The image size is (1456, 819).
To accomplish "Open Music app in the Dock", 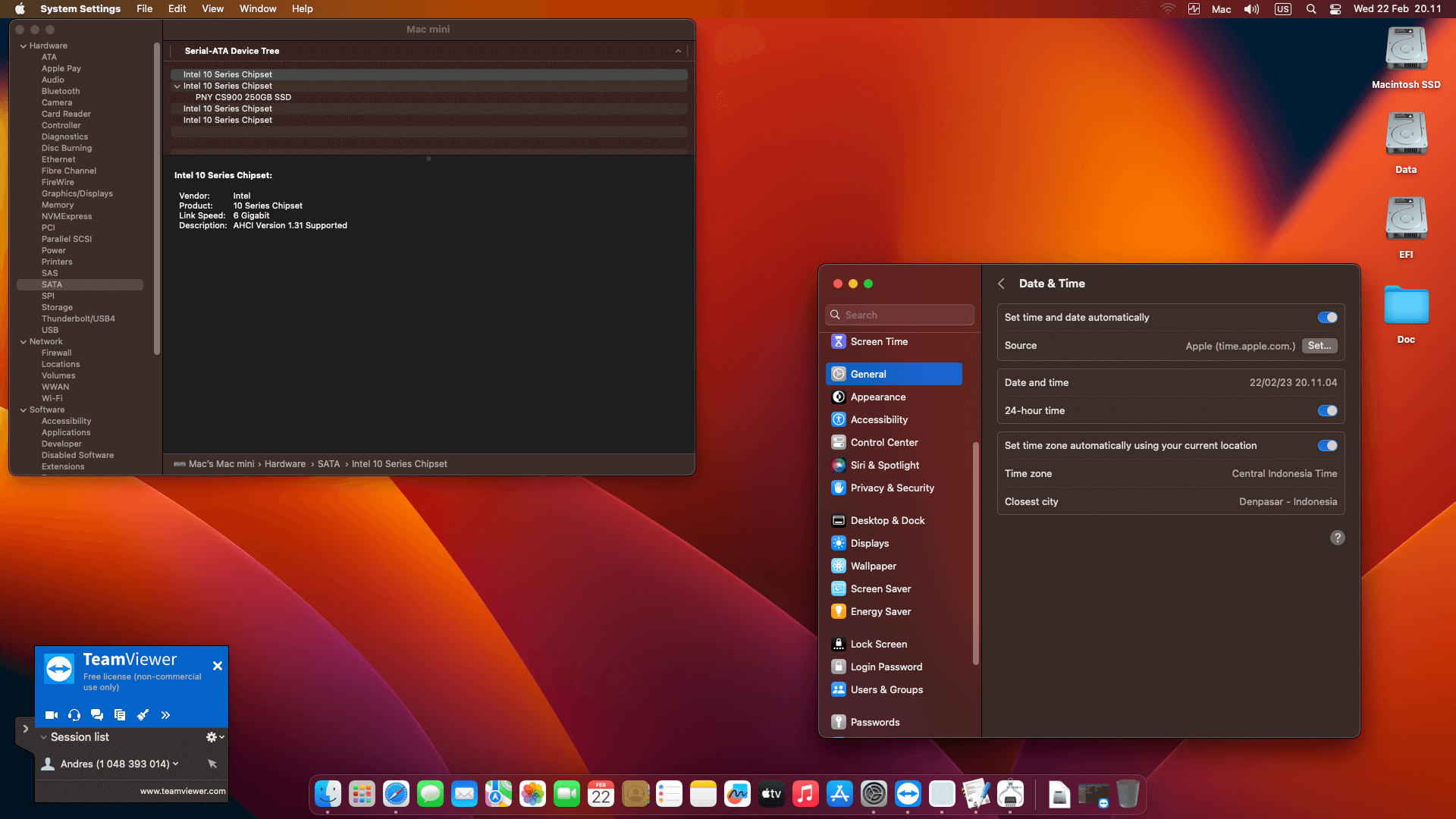I will pos(805,794).
